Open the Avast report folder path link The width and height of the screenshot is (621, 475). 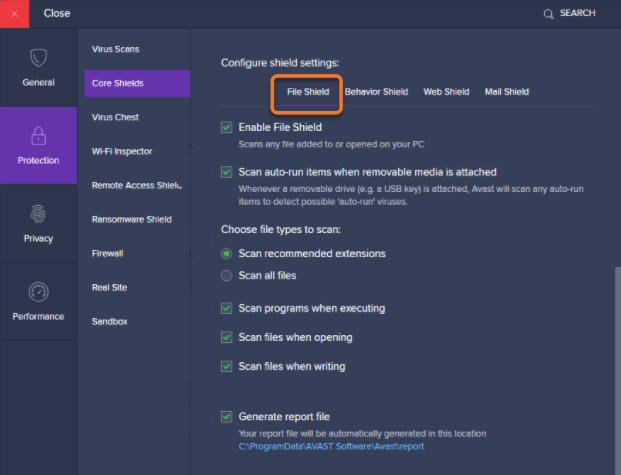[x=331, y=446]
